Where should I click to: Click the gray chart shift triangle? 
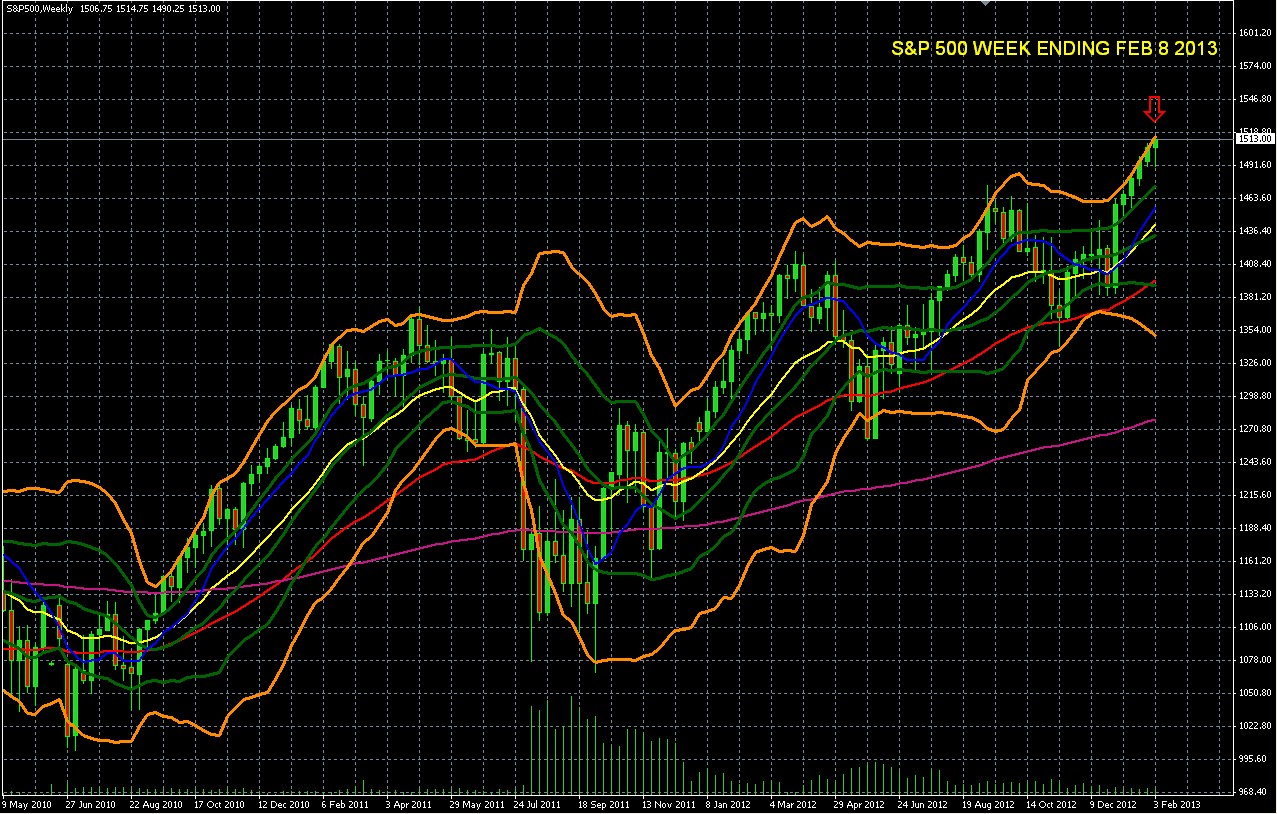tap(987, 3)
